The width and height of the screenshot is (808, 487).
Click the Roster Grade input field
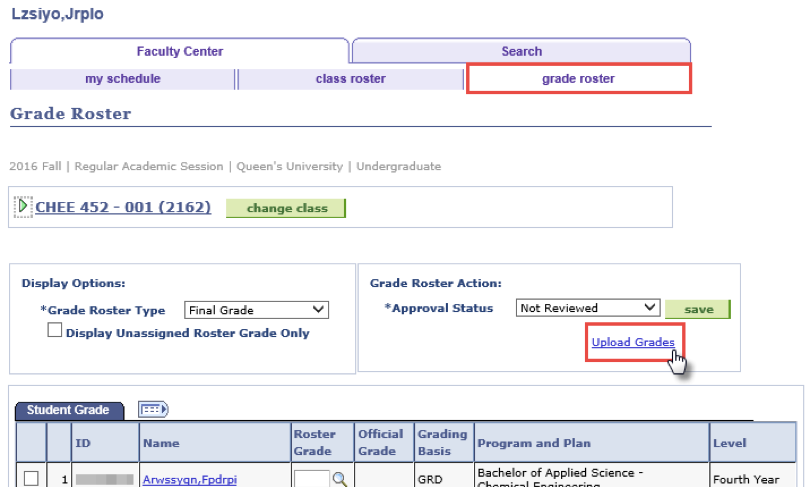point(311,479)
